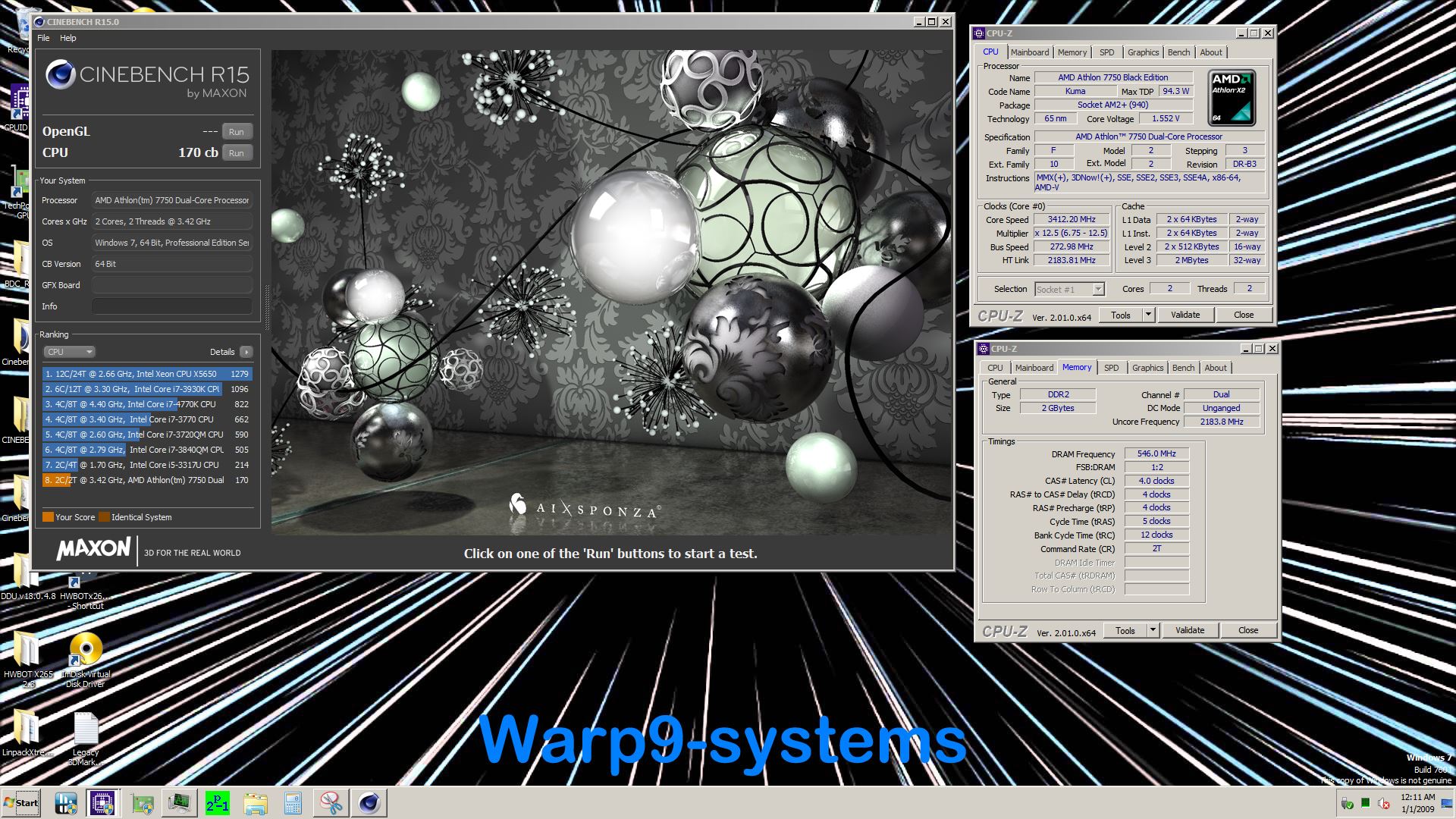Open Graphics tab in top CPU-Z
This screenshot has width=1456, height=819.
click(x=1143, y=52)
